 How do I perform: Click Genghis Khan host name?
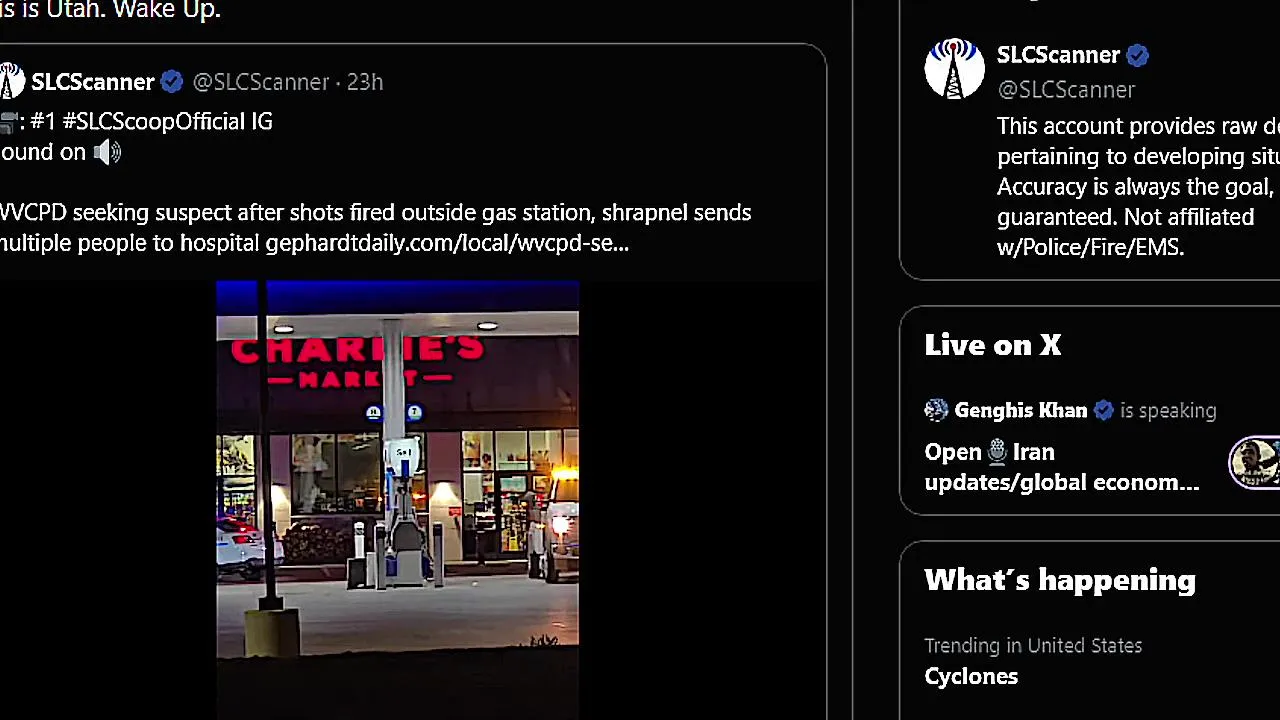1021,410
